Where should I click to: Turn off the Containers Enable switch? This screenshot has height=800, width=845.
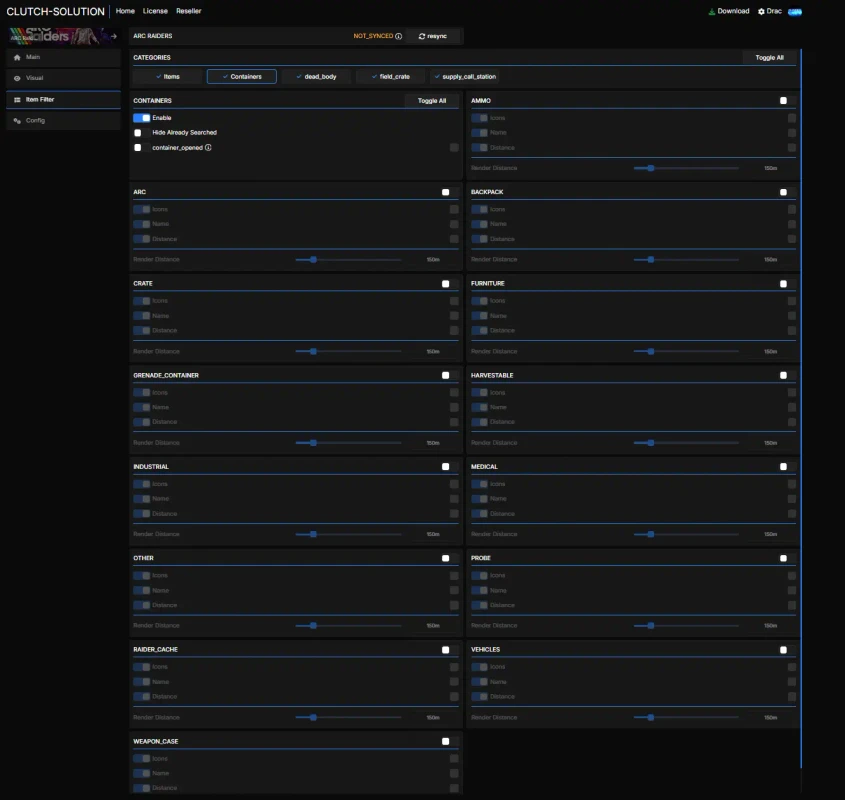(142, 118)
